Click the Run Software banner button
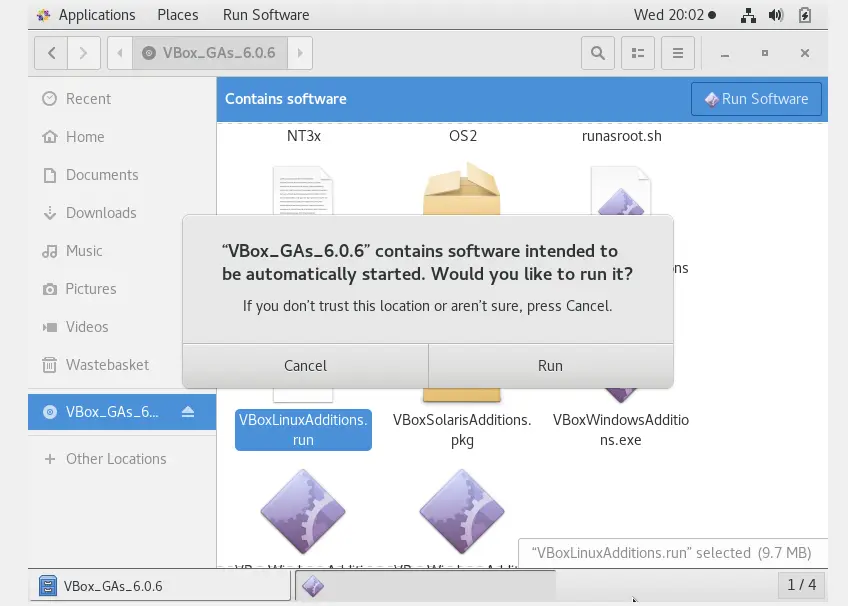Screen dimensions: 848x606 point(756,99)
